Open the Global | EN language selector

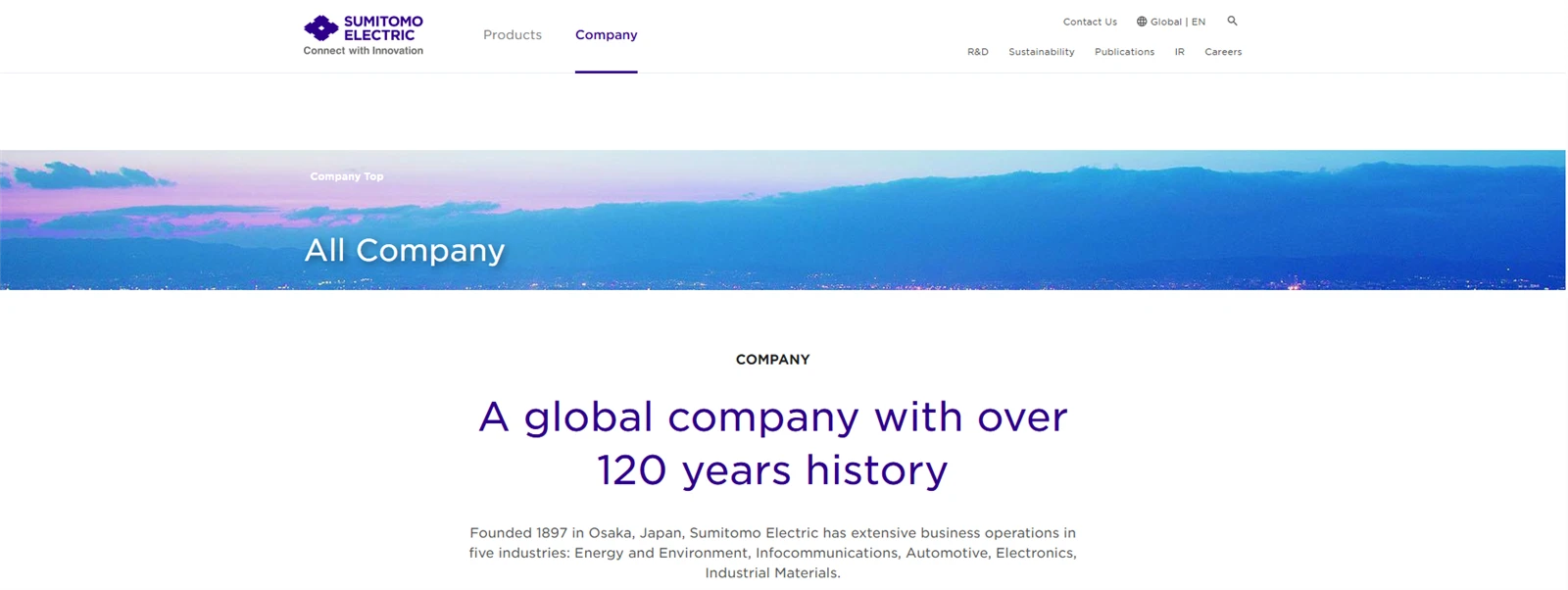[x=1171, y=22]
